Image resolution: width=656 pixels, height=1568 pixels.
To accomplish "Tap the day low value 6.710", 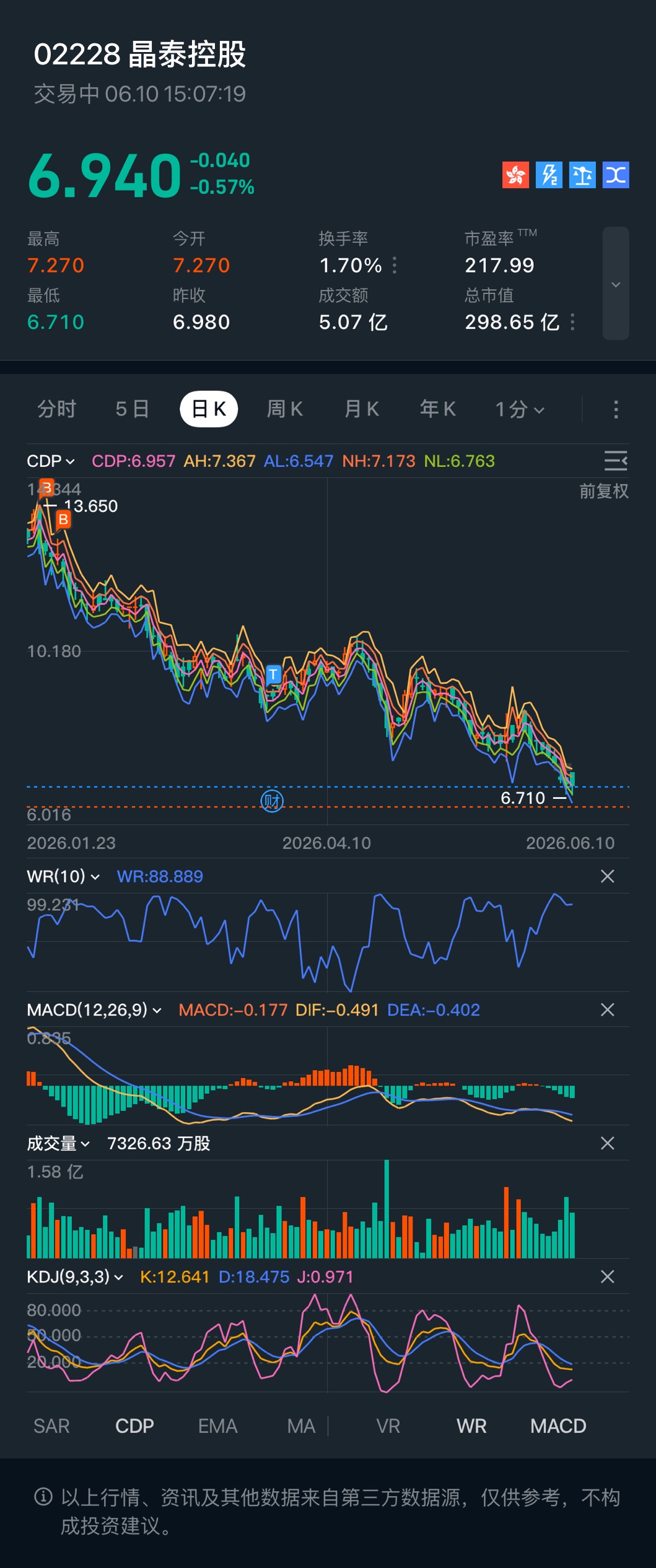I will coord(56,322).
